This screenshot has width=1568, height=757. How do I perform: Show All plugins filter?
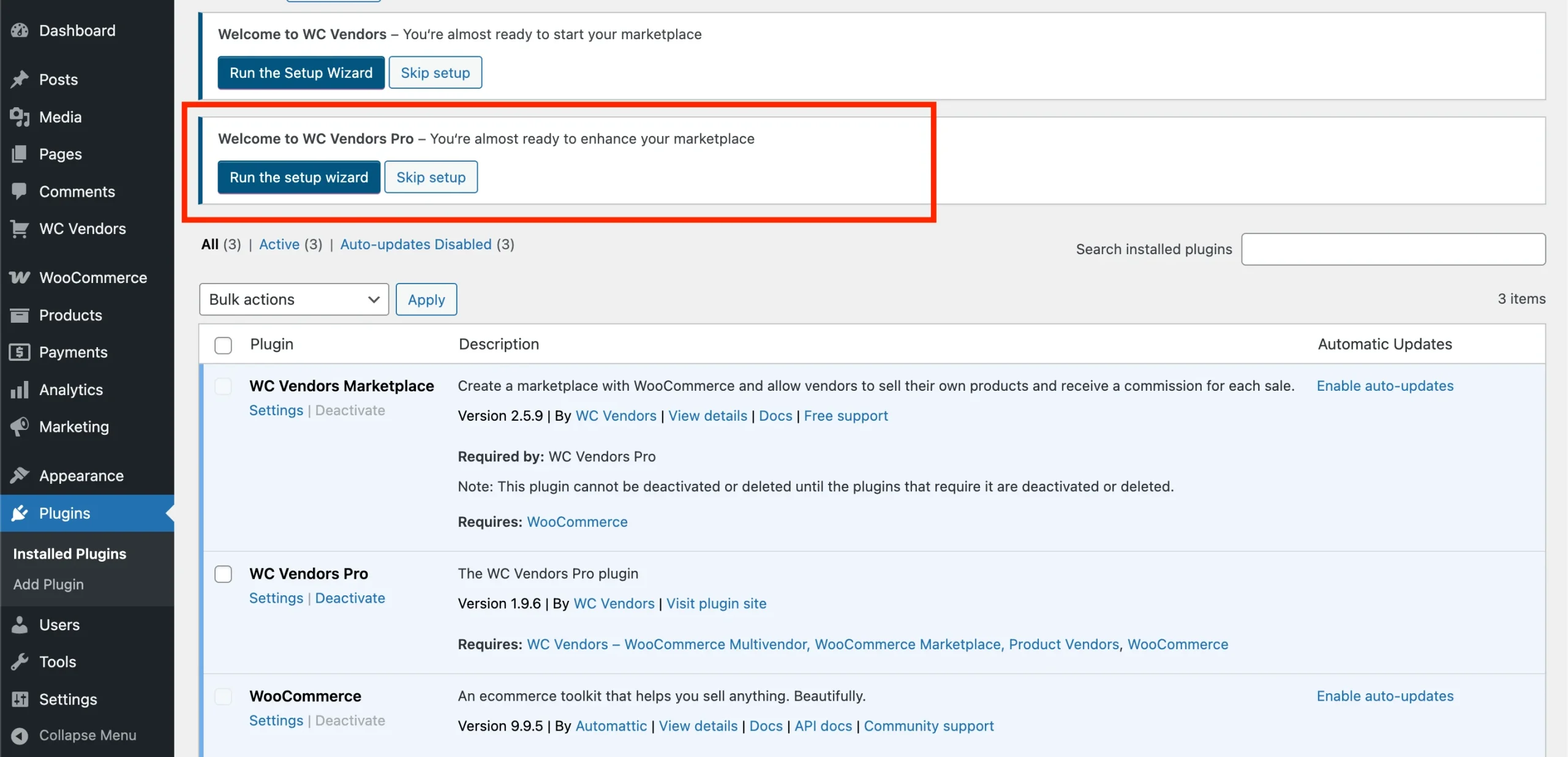210,244
